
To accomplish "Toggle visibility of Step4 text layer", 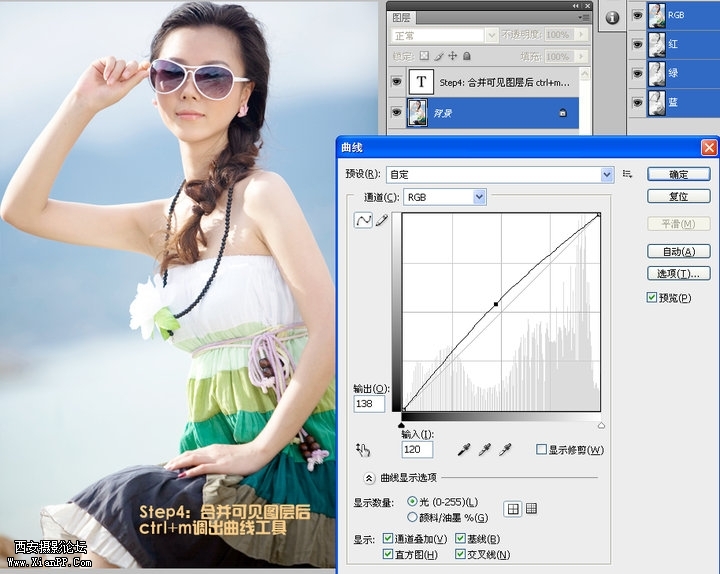I will pos(396,82).
